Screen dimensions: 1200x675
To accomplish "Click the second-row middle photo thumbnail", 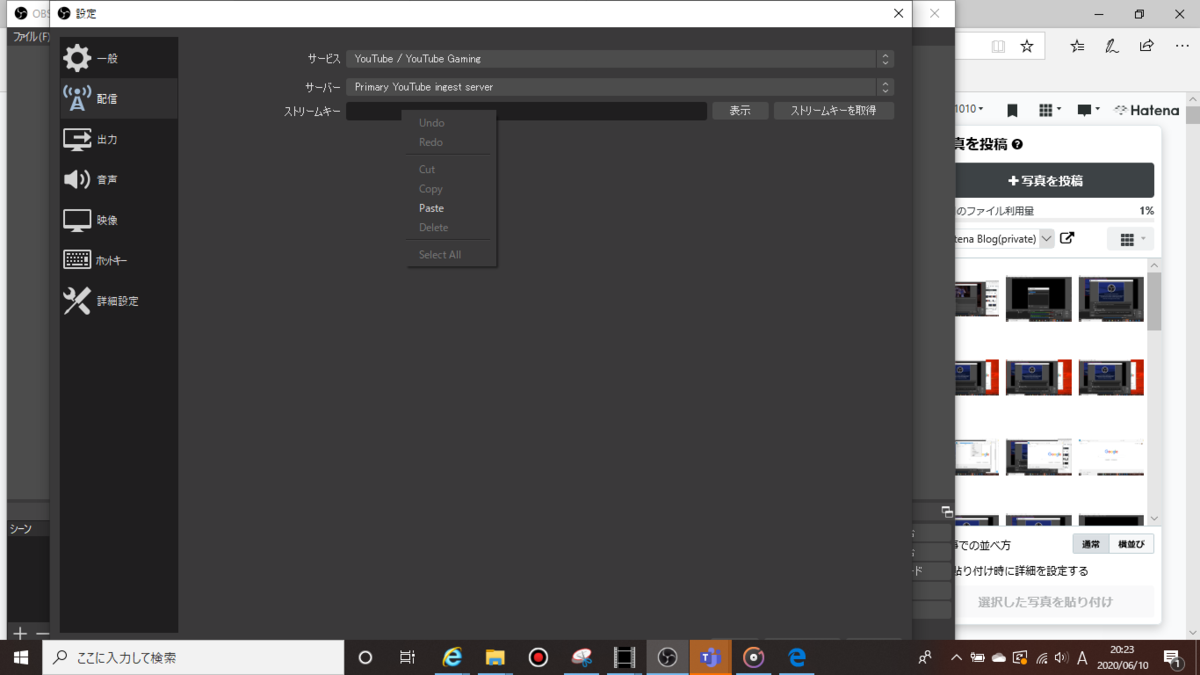I will click(x=1039, y=378).
